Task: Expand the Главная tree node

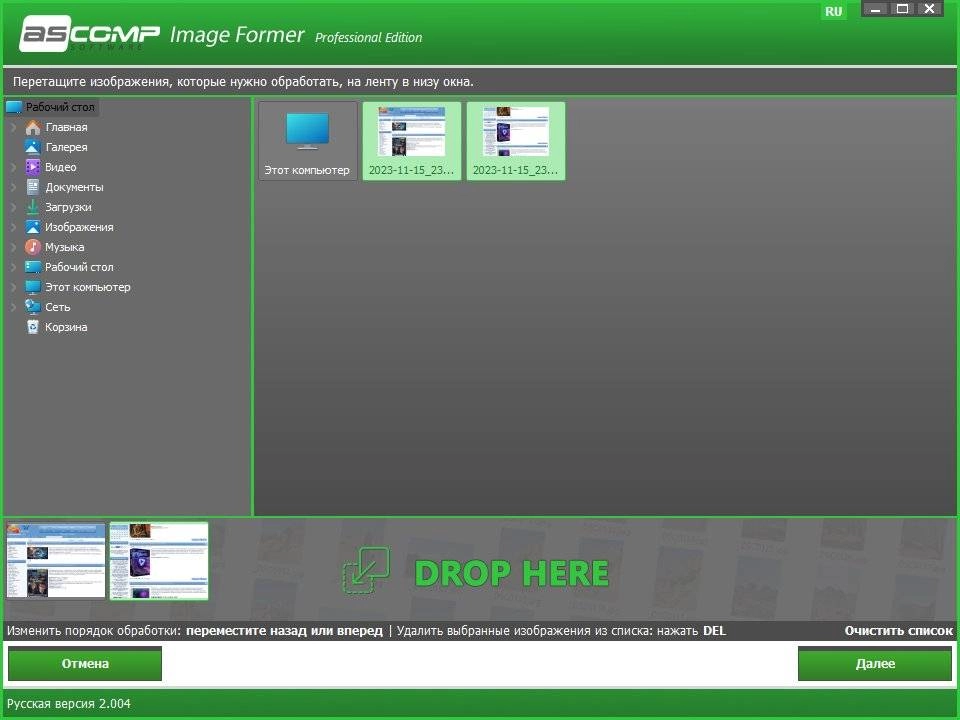Action: 13,127
